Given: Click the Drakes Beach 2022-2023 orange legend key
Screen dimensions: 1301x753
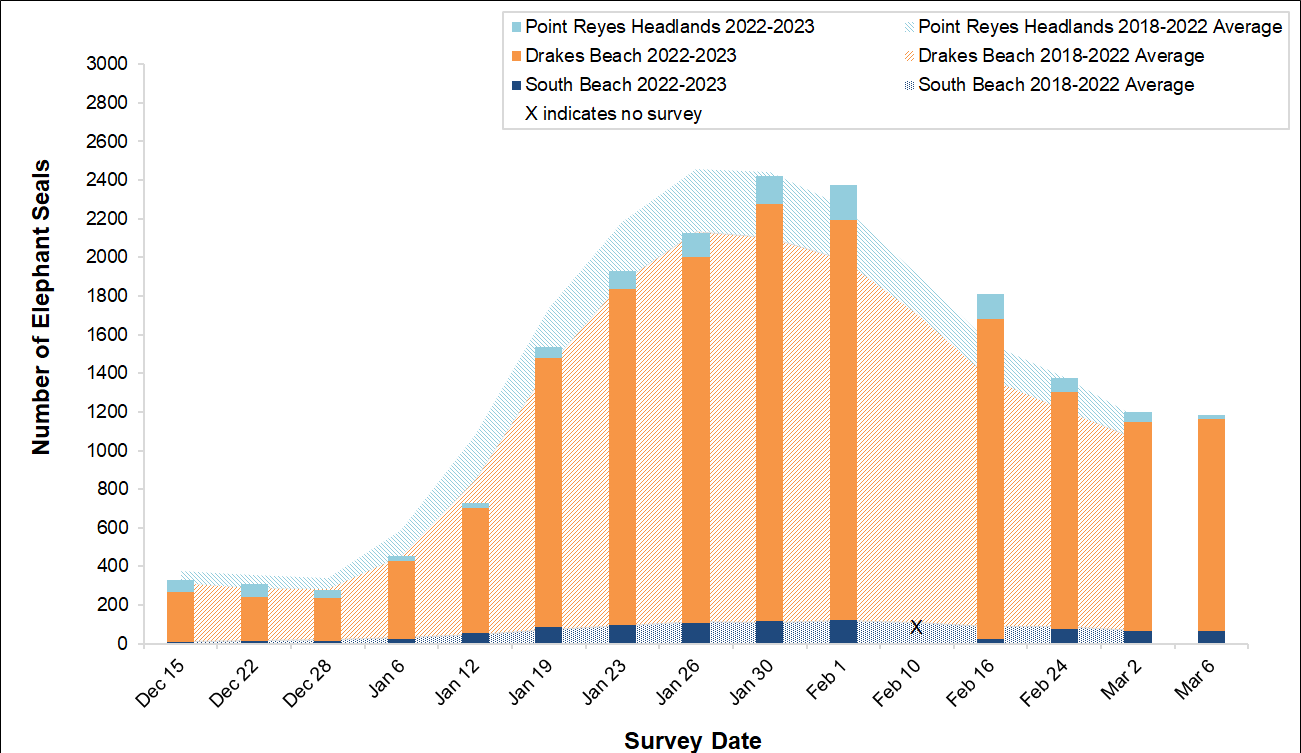Looking at the screenshot, I should 516,56.
